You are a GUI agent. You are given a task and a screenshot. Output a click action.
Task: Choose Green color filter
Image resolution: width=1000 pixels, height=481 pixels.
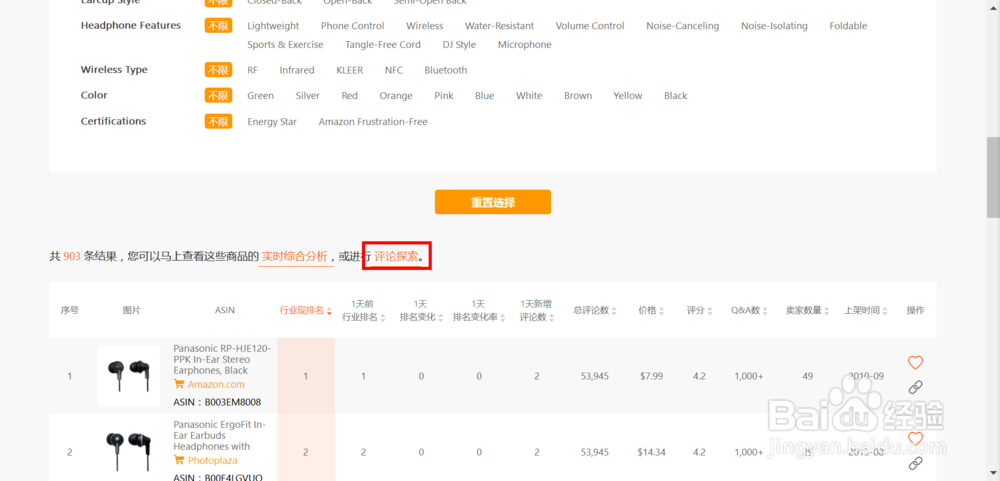[x=260, y=96]
